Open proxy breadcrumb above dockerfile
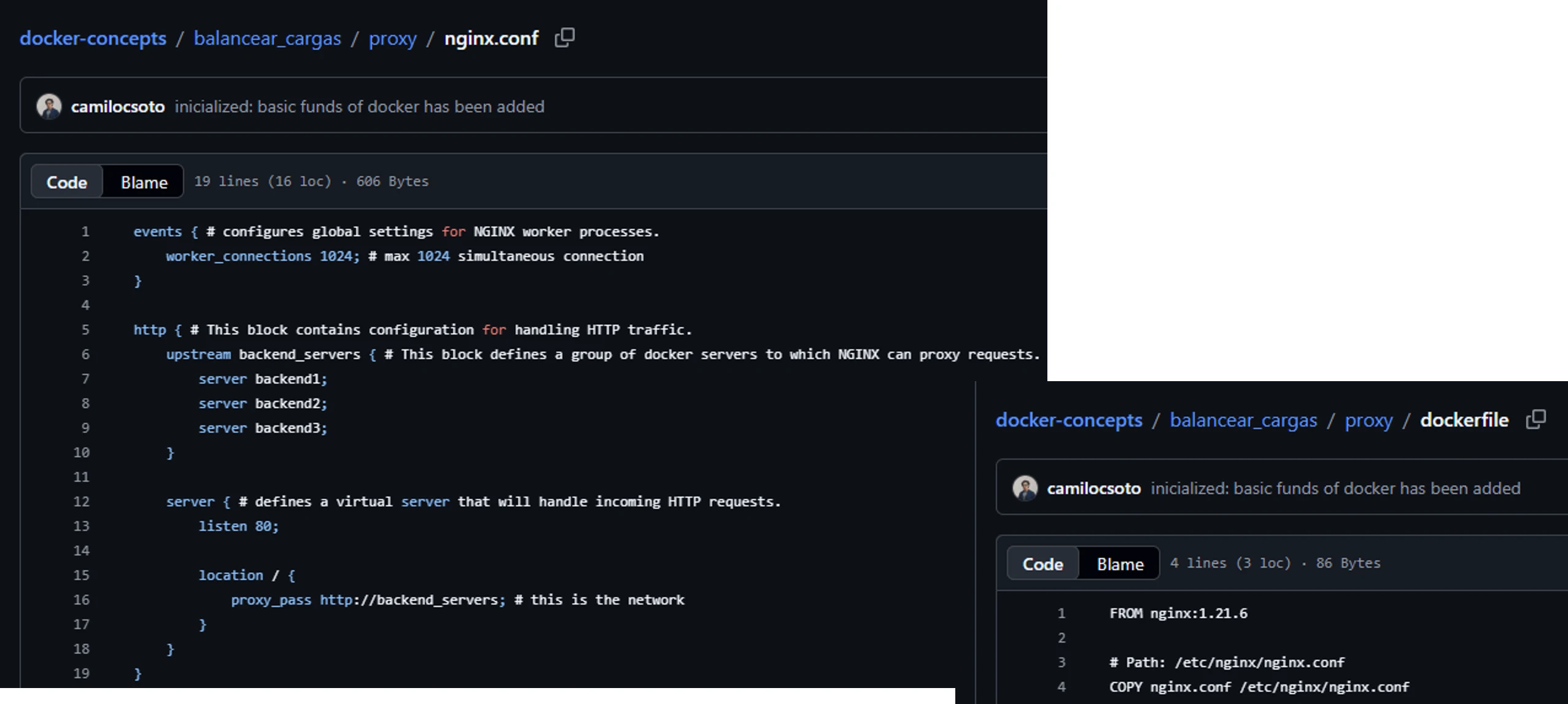The height and width of the screenshot is (704, 1568). click(1368, 420)
